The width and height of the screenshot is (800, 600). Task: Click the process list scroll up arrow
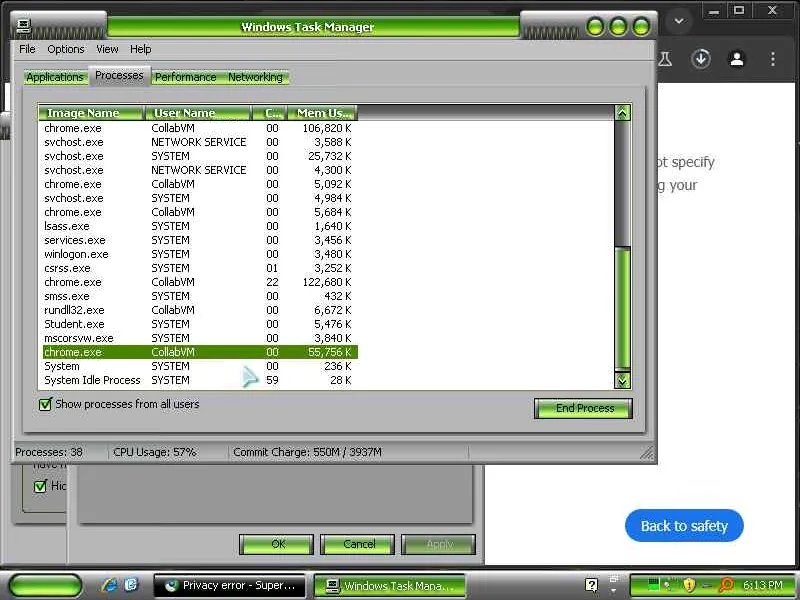(622, 113)
